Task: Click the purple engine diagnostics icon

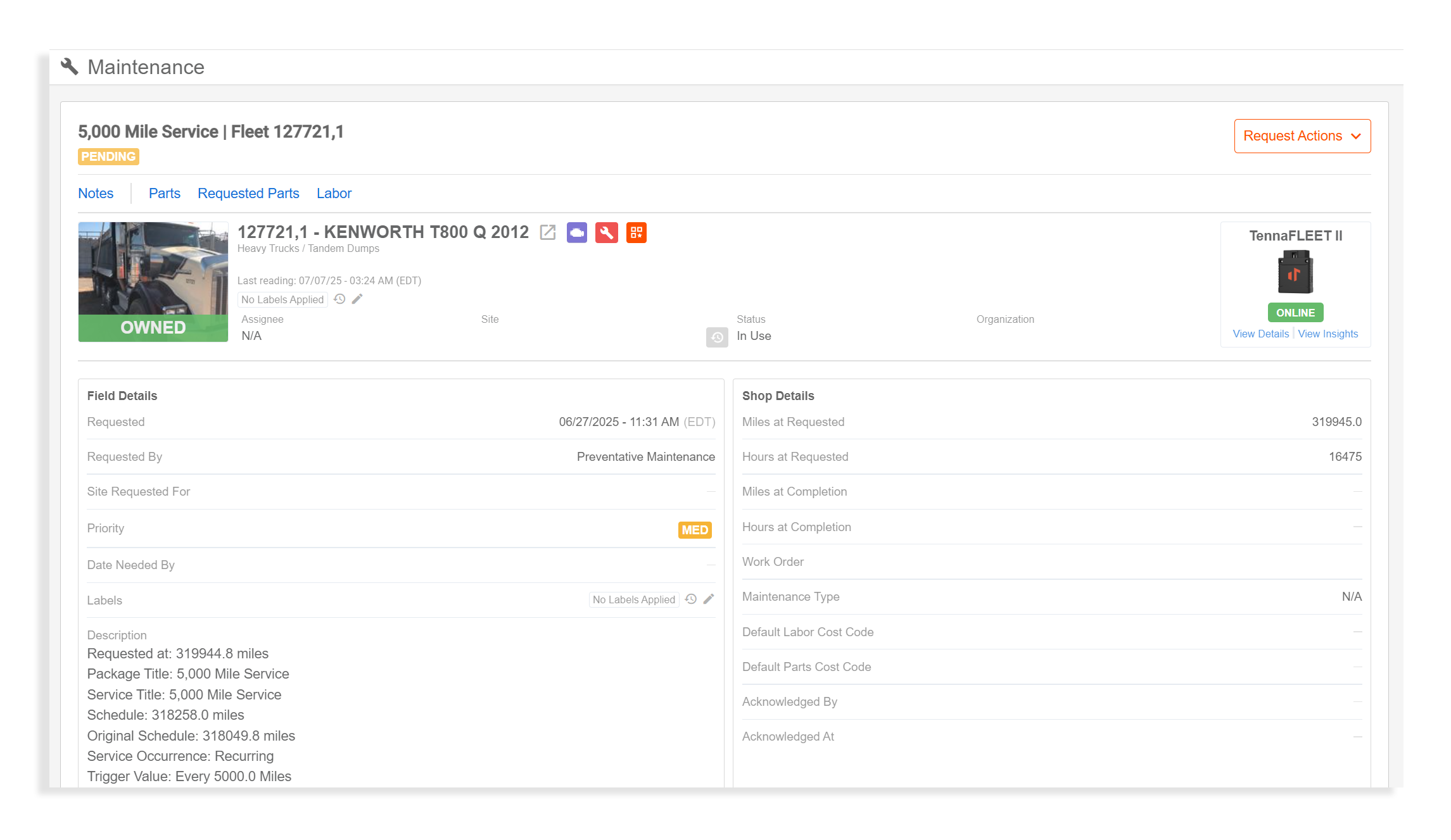Action: click(576, 233)
